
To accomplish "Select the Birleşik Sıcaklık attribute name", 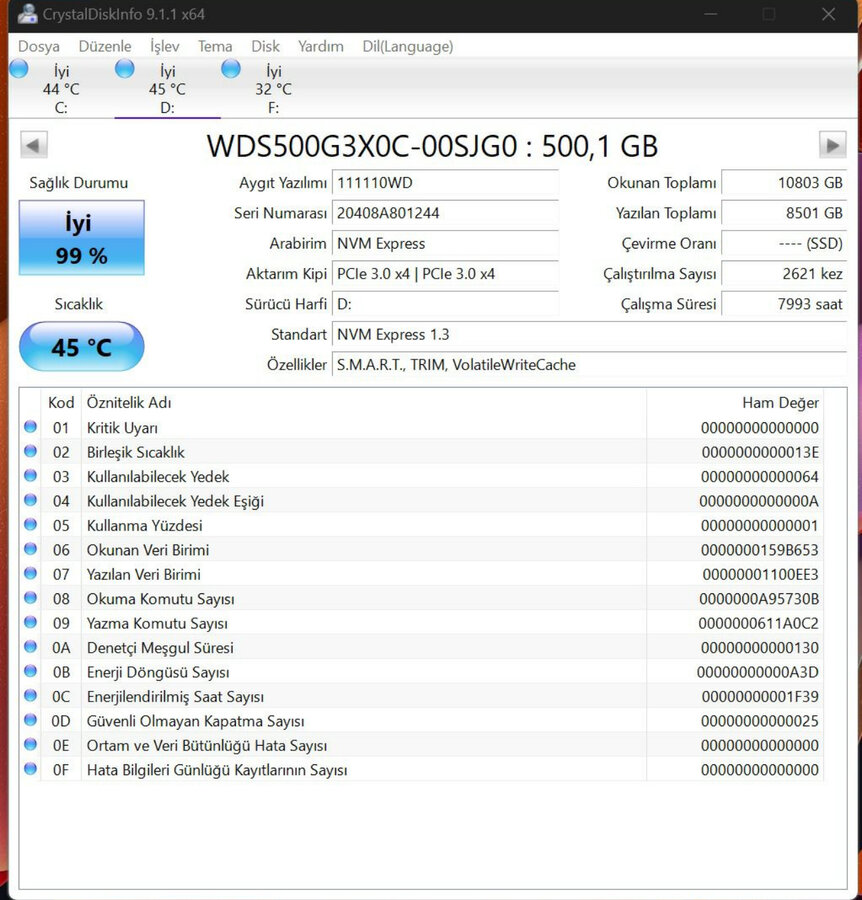I will pos(135,453).
